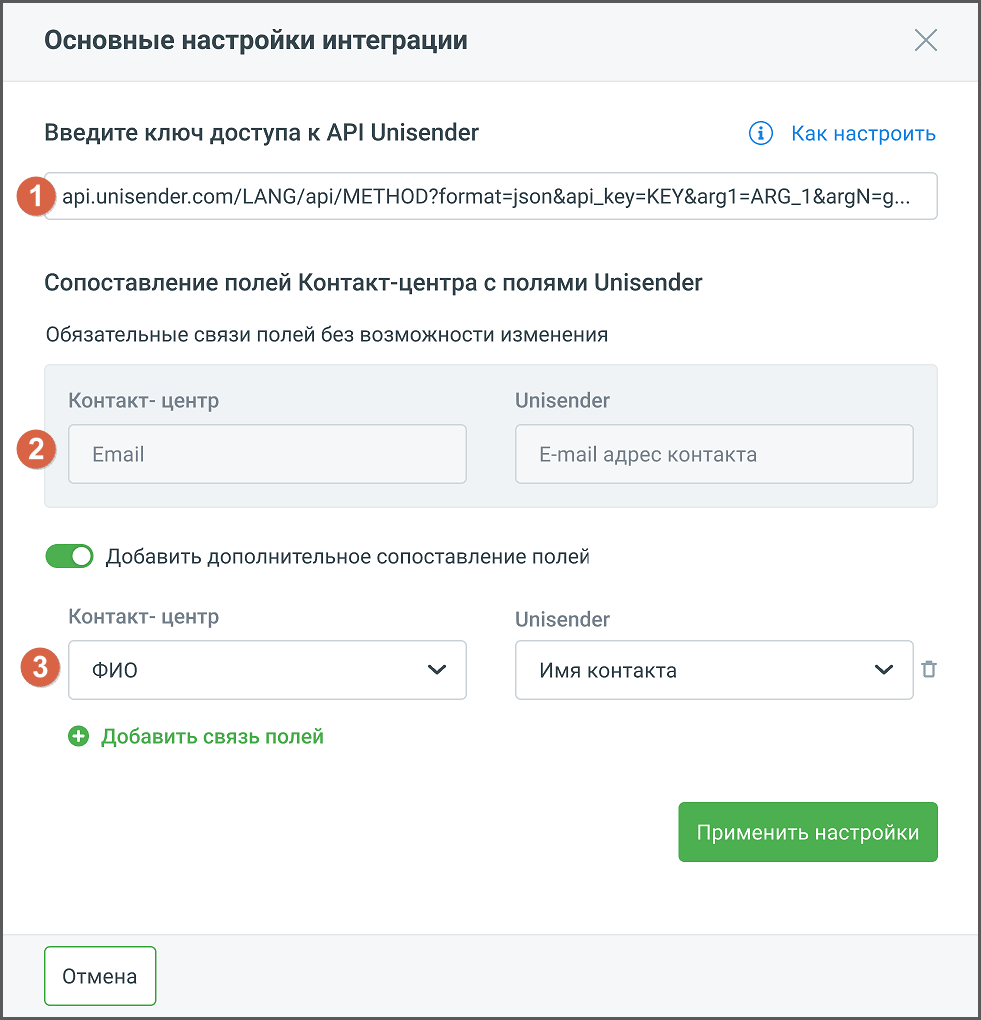
Task: Click the disabled Email field under Контакт-центр
Action: [267, 454]
